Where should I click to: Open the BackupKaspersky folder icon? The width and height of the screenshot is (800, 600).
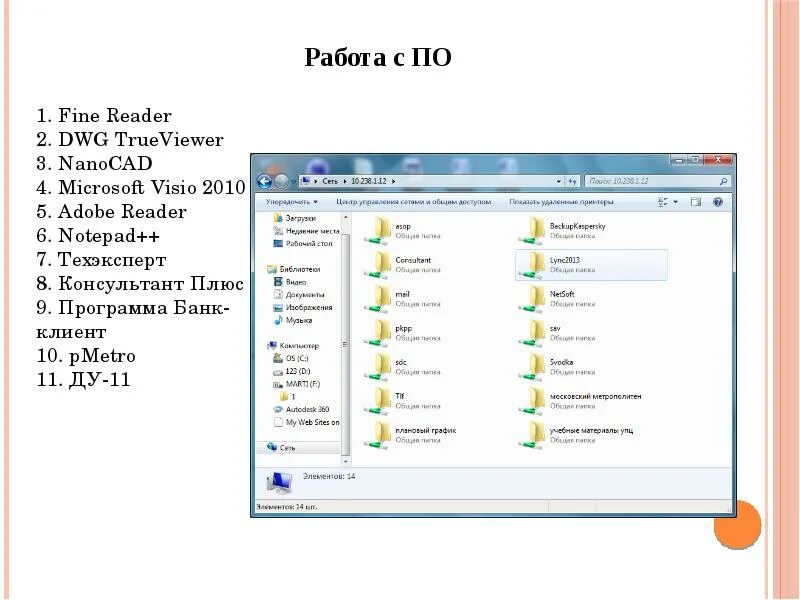(x=533, y=231)
